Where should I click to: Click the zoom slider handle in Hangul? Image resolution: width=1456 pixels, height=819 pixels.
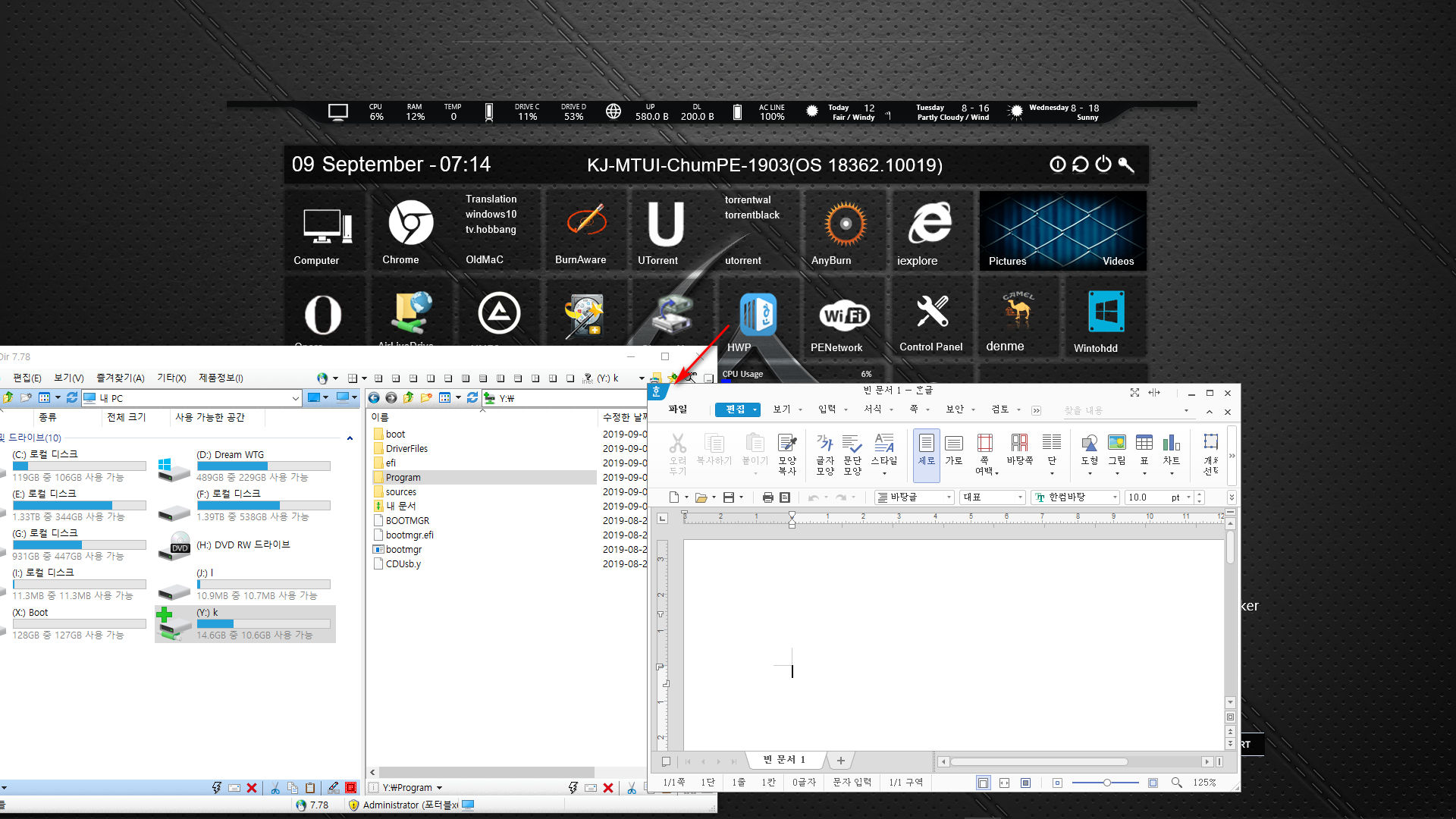click(x=1106, y=783)
